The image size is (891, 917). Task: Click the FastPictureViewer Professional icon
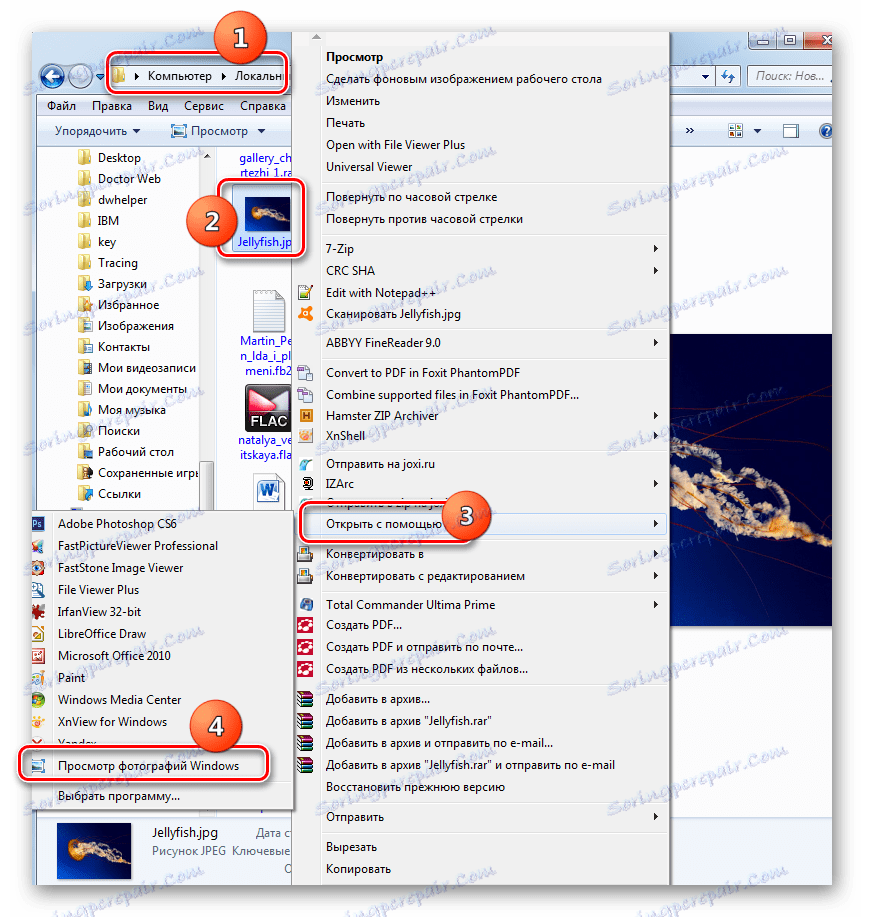pos(38,546)
